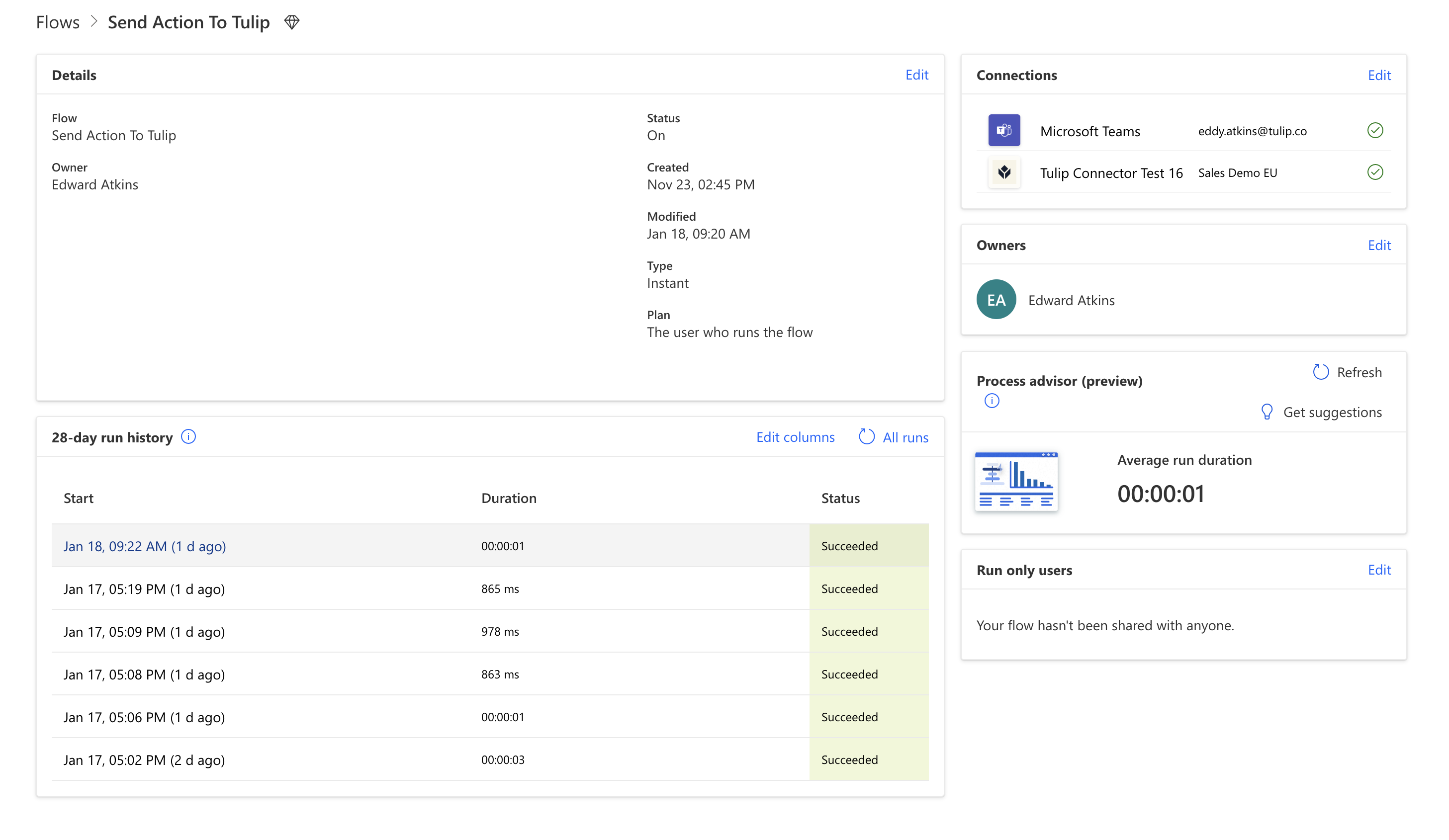Click the Tulip Connector logo icon
The height and width of the screenshot is (840, 1449).
(1003, 172)
